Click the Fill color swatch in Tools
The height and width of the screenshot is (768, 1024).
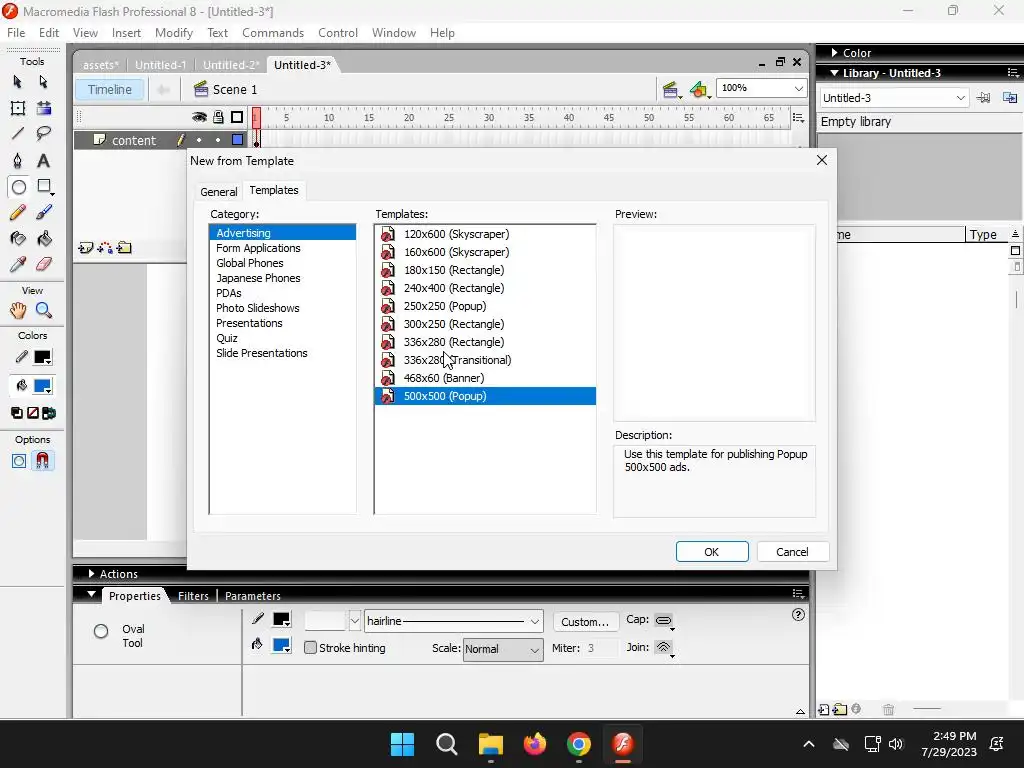[42, 386]
